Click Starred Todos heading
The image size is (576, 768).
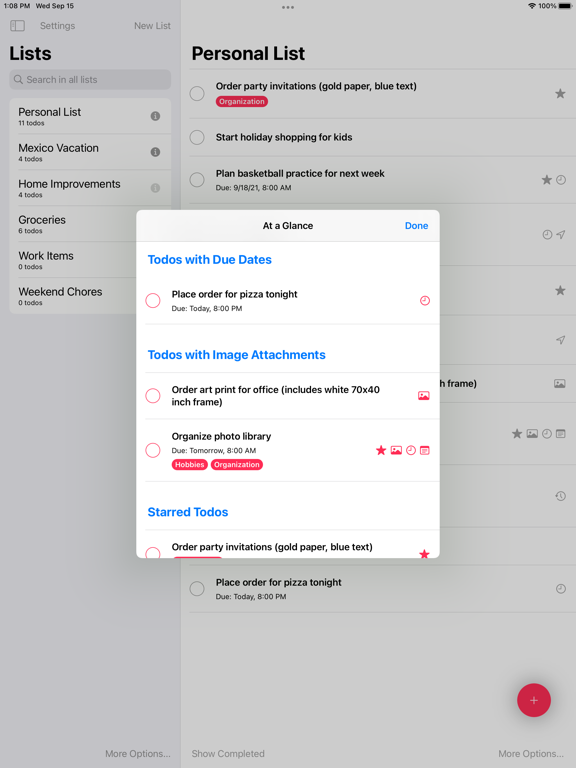point(188,512)
